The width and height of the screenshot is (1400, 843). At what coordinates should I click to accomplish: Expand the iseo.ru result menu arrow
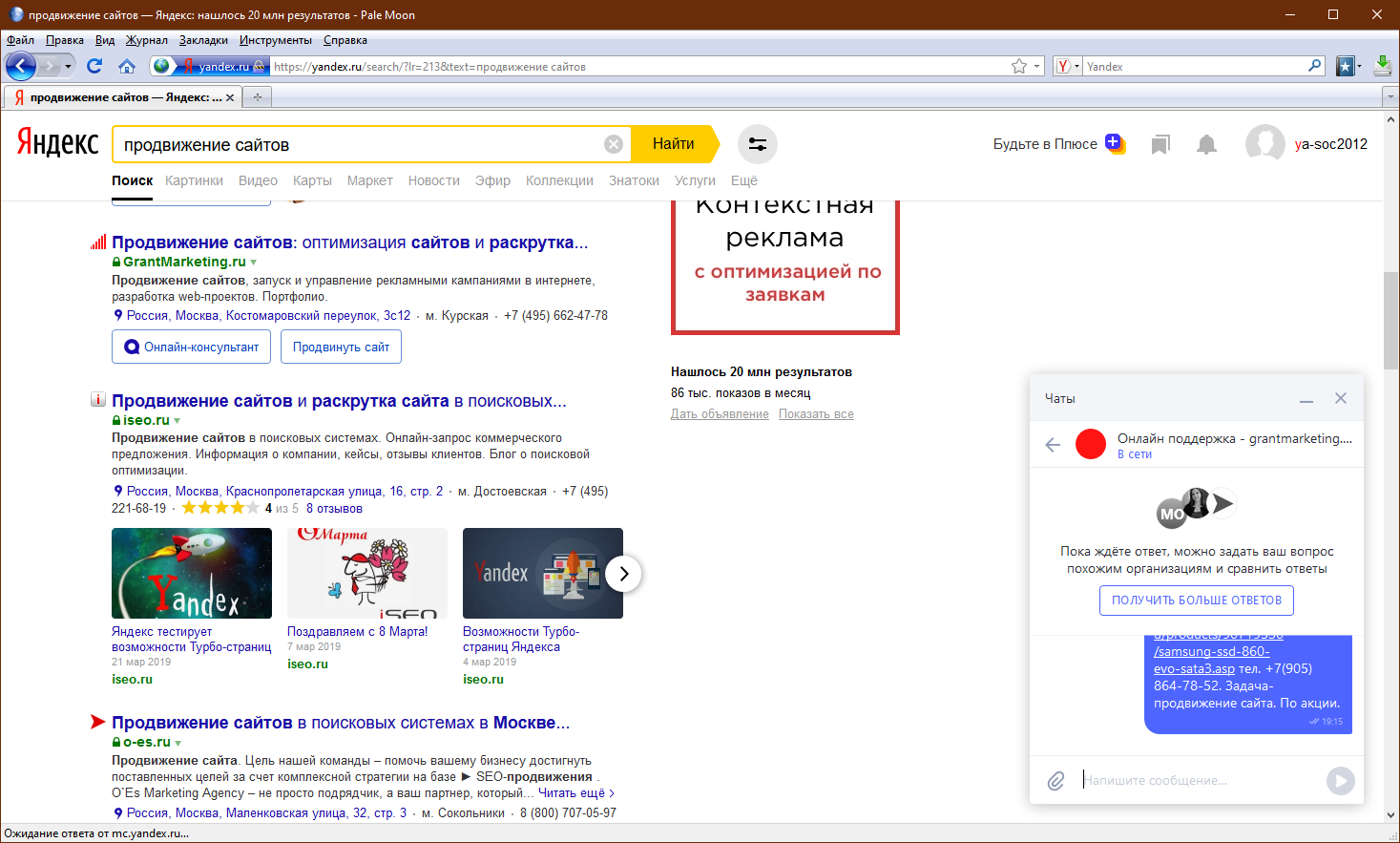coord(177,420)
